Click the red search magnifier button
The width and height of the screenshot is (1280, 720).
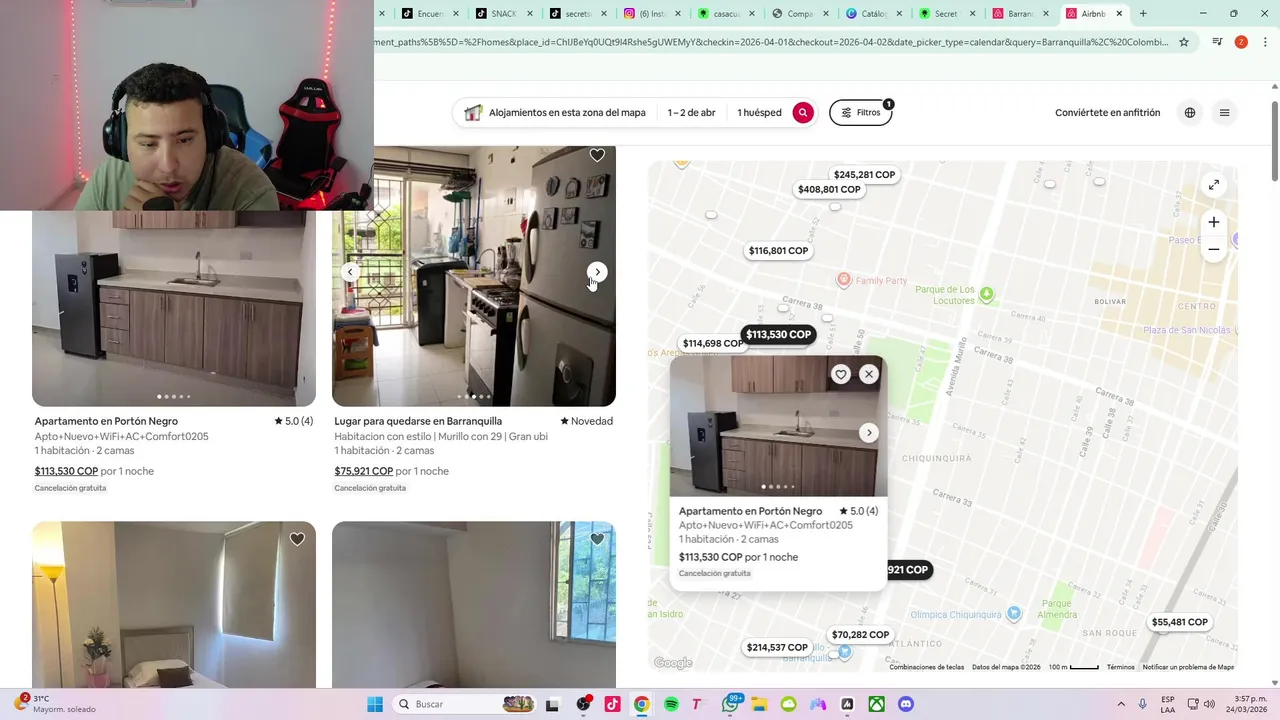tap(802, 113)
